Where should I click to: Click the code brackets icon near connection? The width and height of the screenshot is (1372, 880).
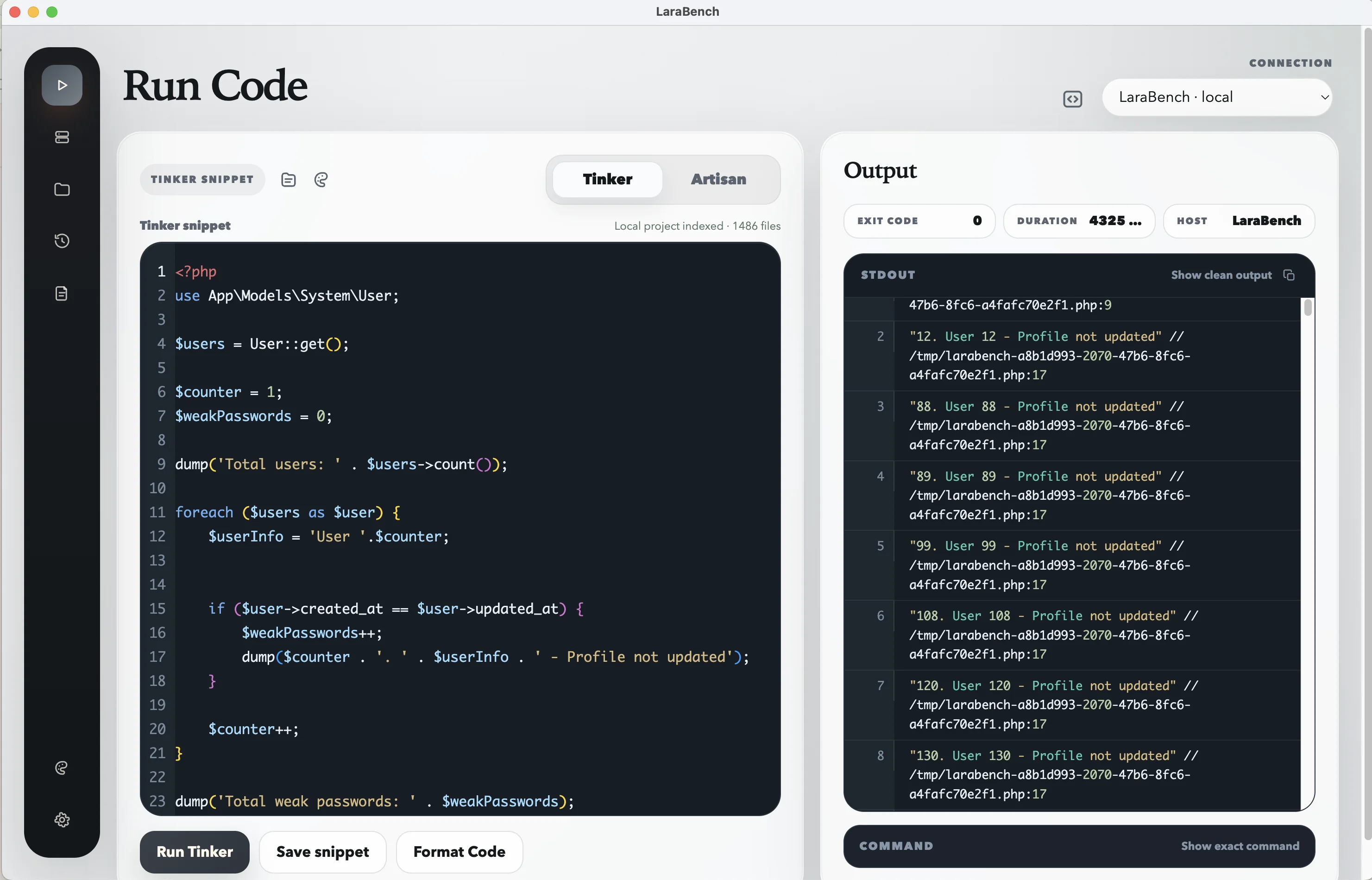pyautogui.click(x=1073, y=99)
